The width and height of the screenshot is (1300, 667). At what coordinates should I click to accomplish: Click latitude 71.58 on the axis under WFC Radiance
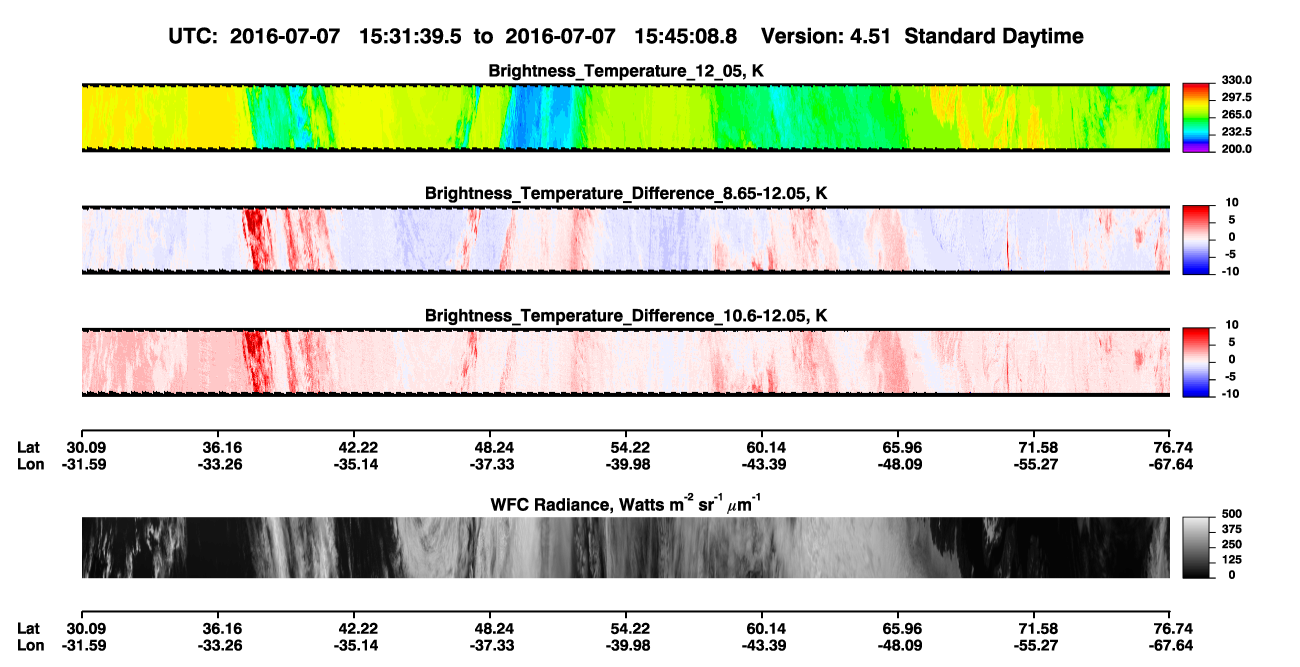click(1036, 628)
